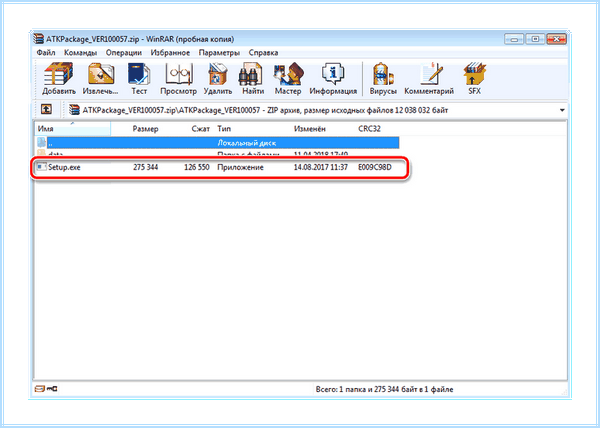Sort by the CRC32 column header
The height and width of the screenshot is (428, 600).
tap(370, 129)
